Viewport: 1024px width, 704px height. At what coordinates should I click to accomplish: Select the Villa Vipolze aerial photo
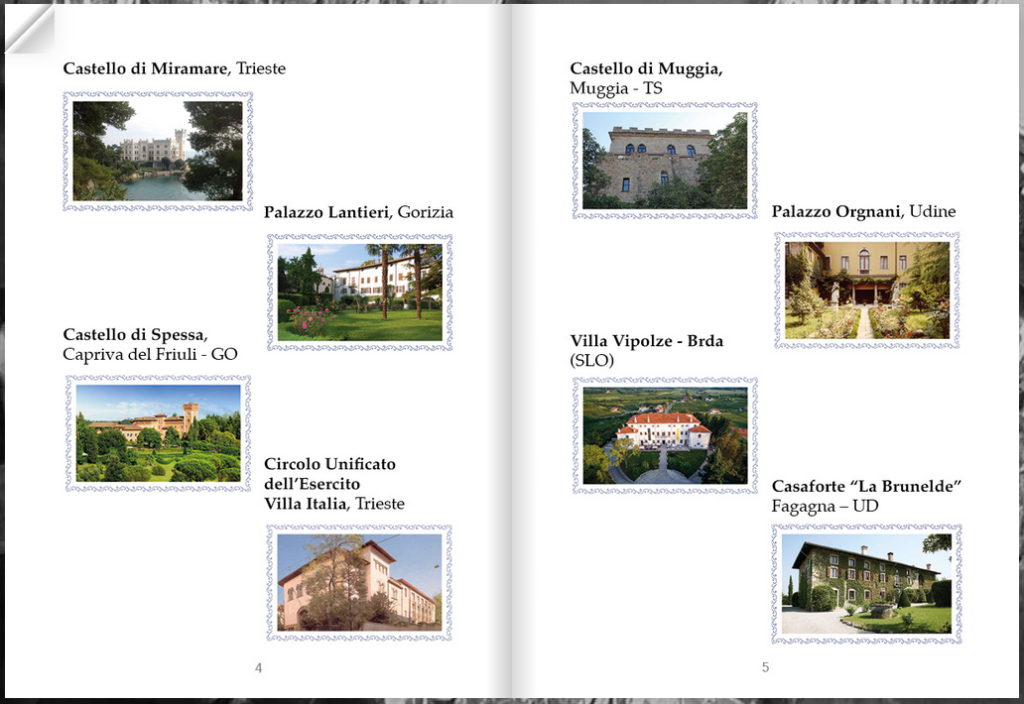[665, 436]
